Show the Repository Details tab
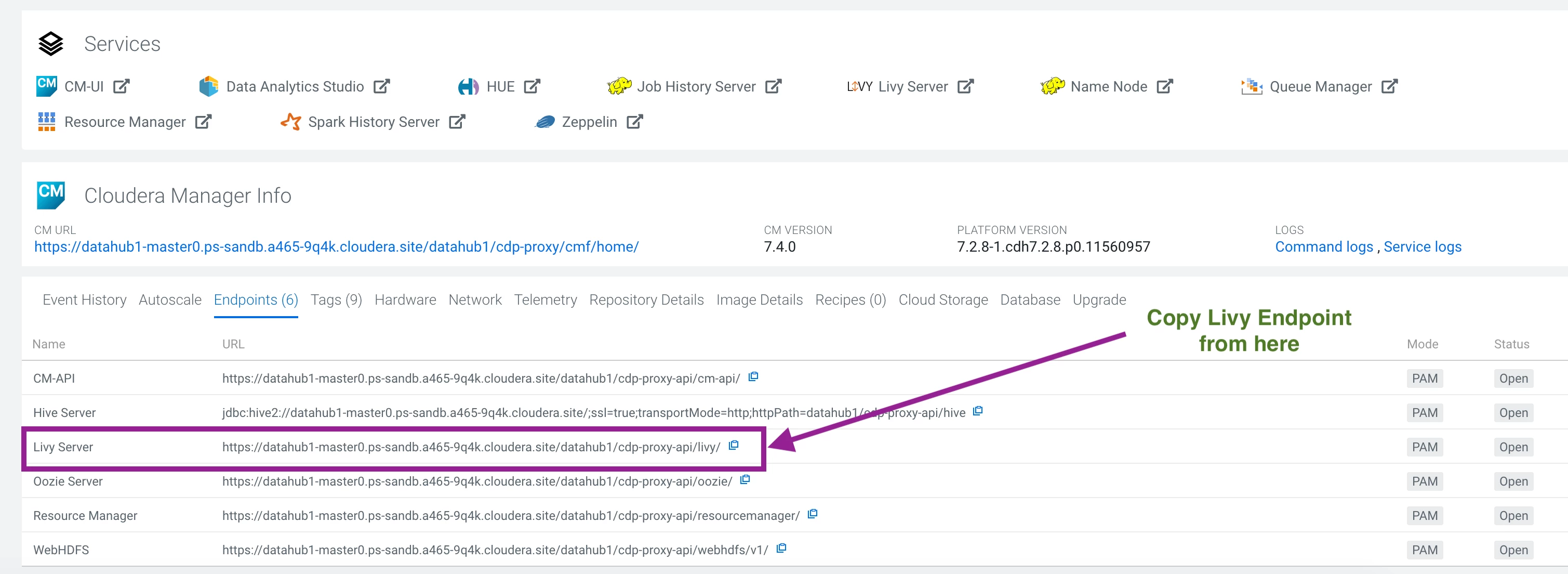 (x=646, y=300)
